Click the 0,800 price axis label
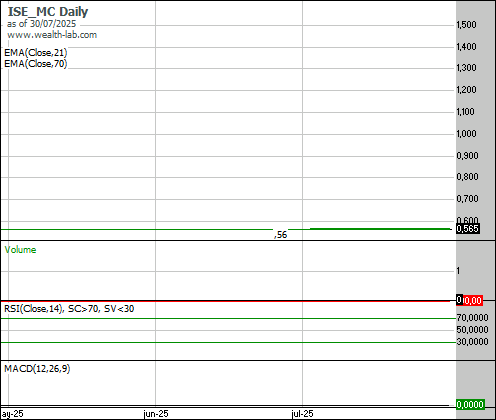Image resolution: width=496 pixels, height=420 pixels. (467, 177)
